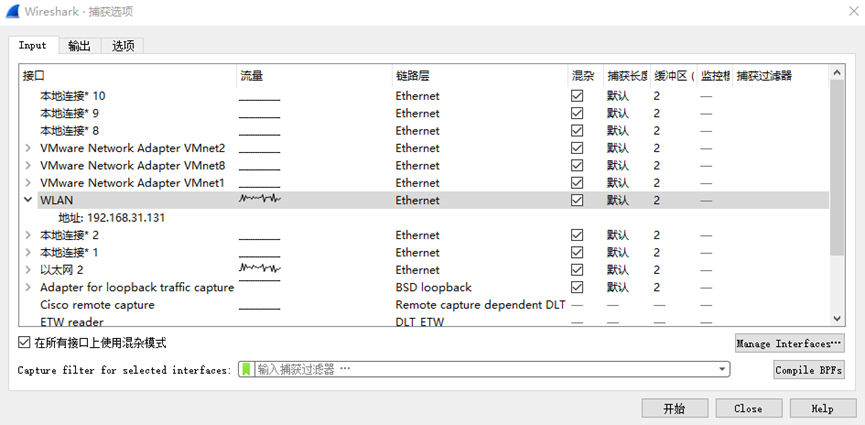Expand 本地连接* 1 interface row
865x425 pixels.
pyautogui.click(x=28, y=252)
